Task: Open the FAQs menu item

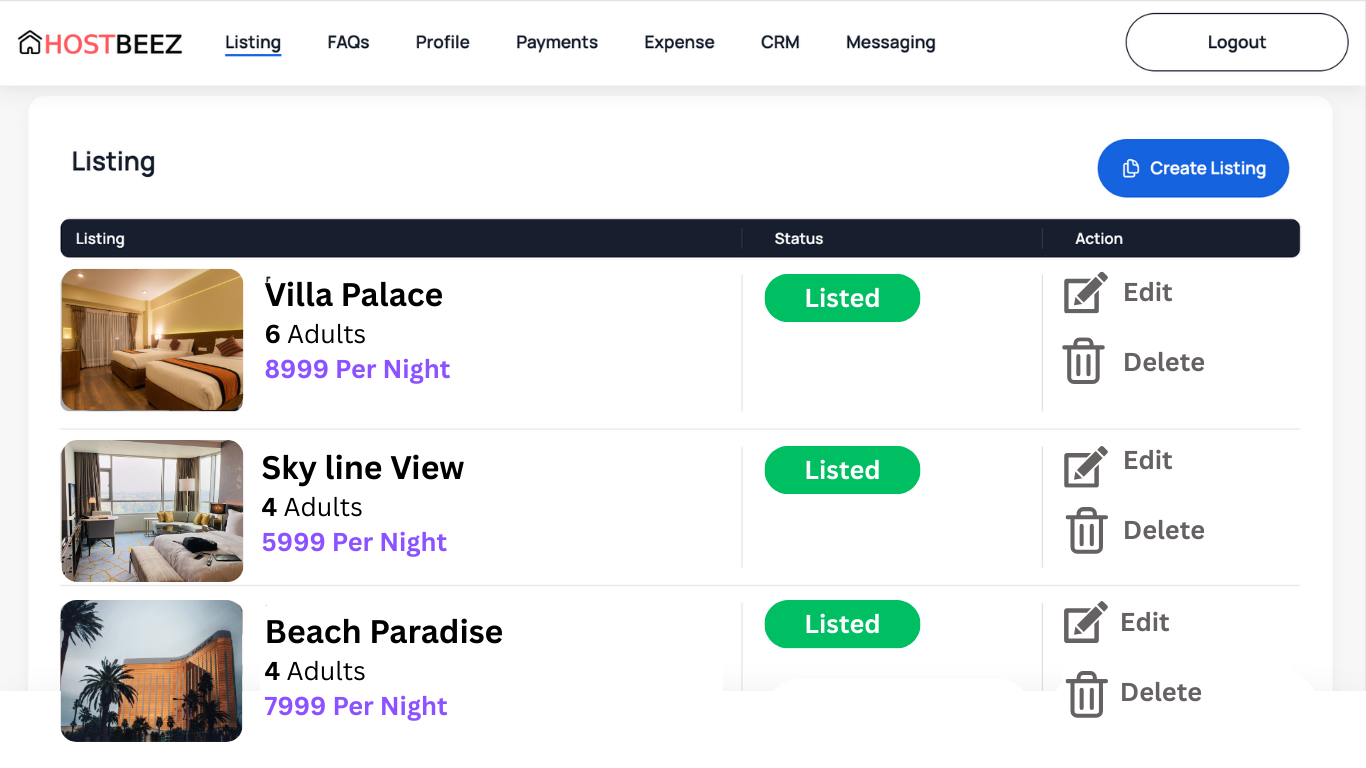Action: point(348,42)
